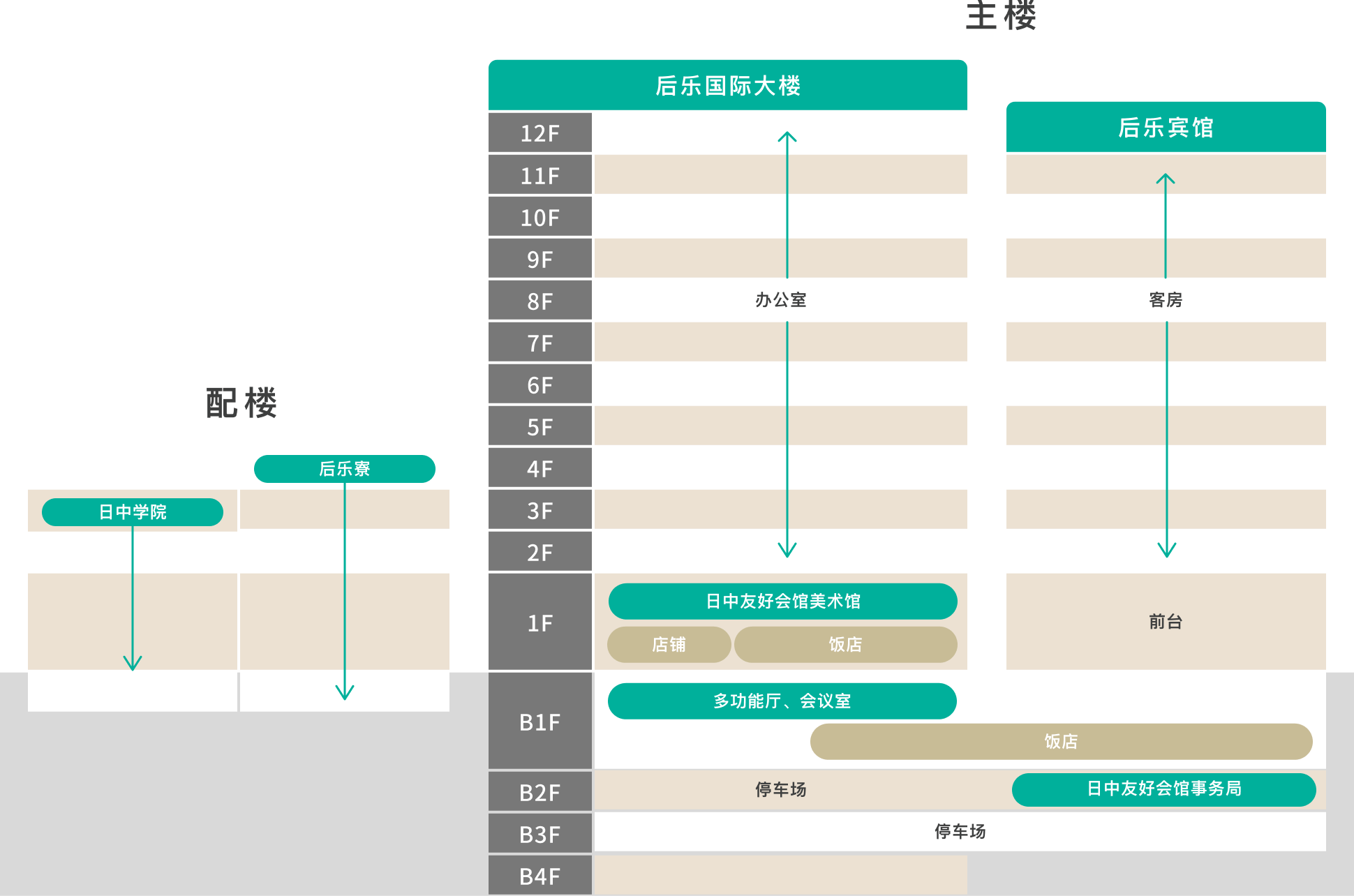Click the 2F floor label

(x=540, y=551)
